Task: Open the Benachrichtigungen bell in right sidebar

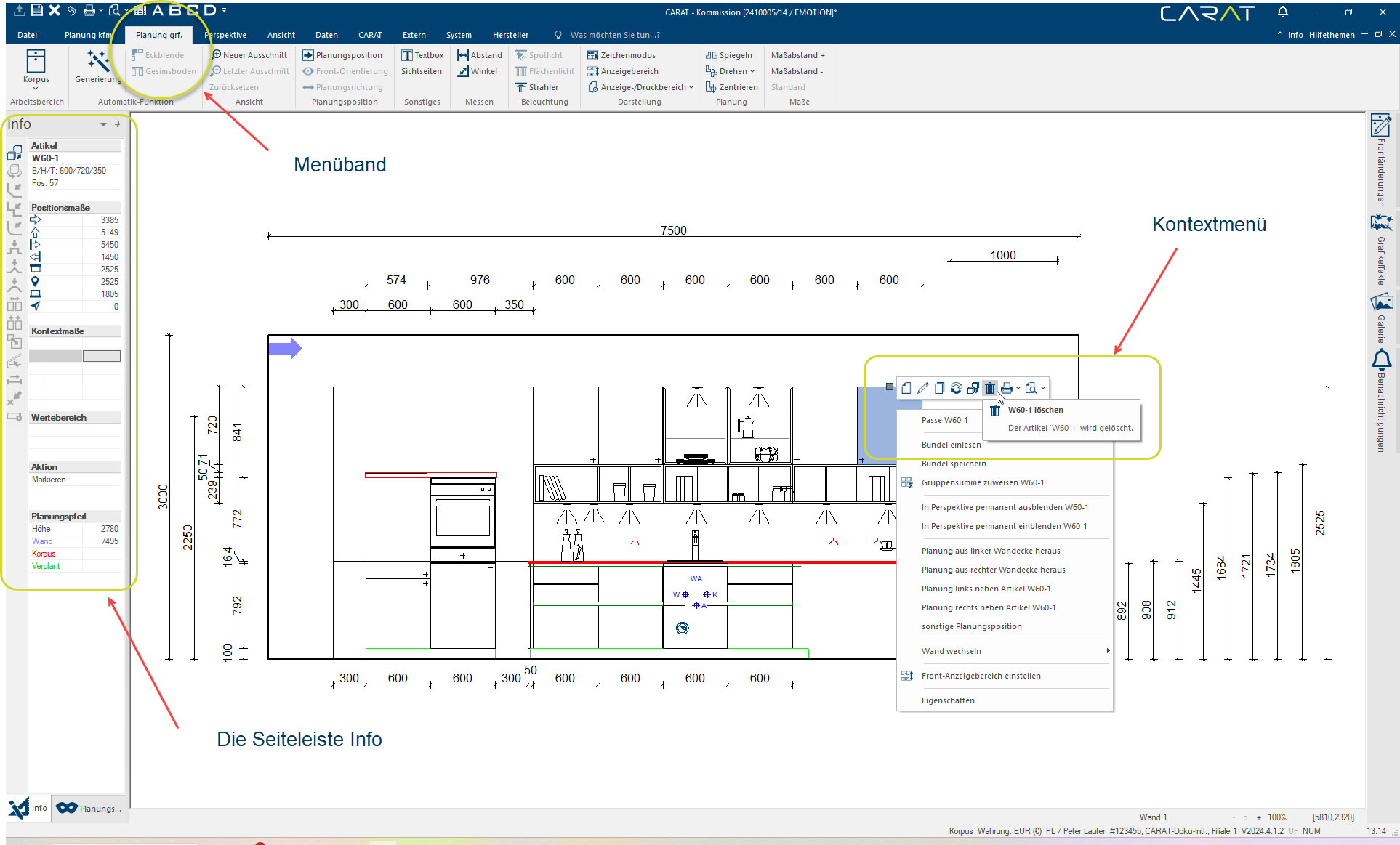Action: pyautogui.click(x=1380, y=360)
